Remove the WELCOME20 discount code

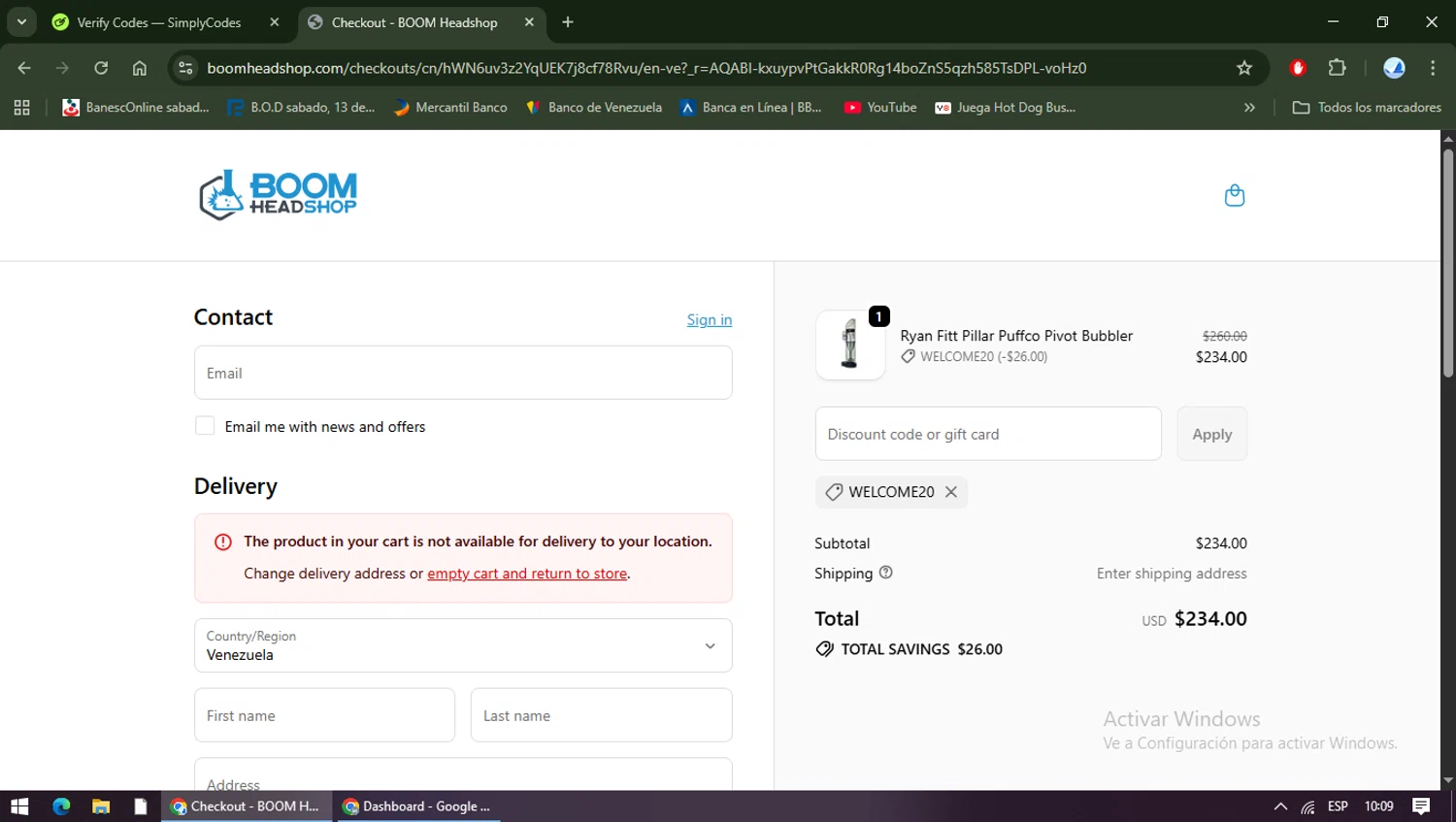tap(951, 492)
